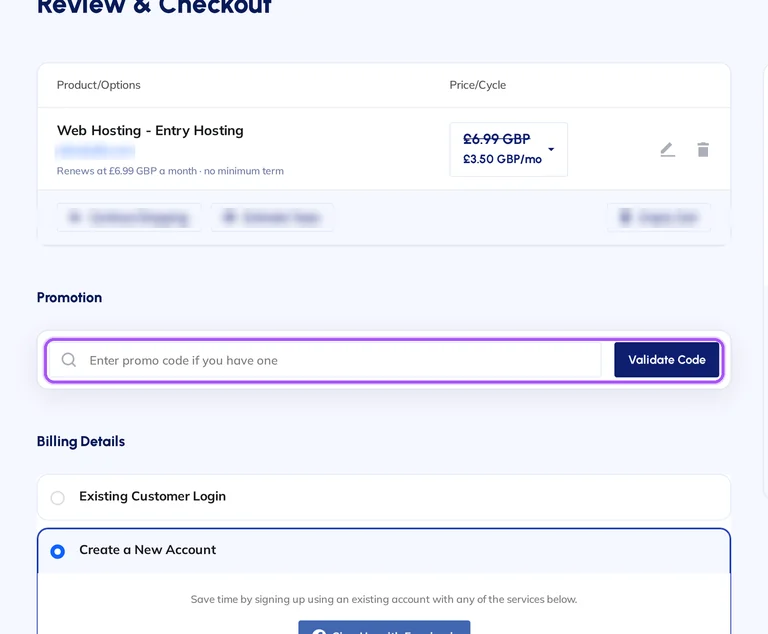Delete Web Hosting item with trash icon
The image size is (768, 634).
(x=703, y=149)
